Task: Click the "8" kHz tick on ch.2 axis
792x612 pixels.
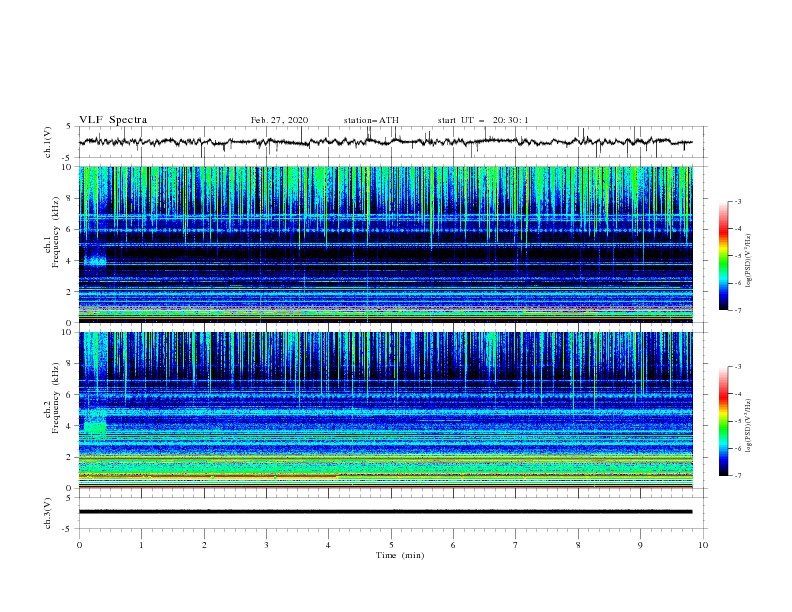Action: pos(71,364)
